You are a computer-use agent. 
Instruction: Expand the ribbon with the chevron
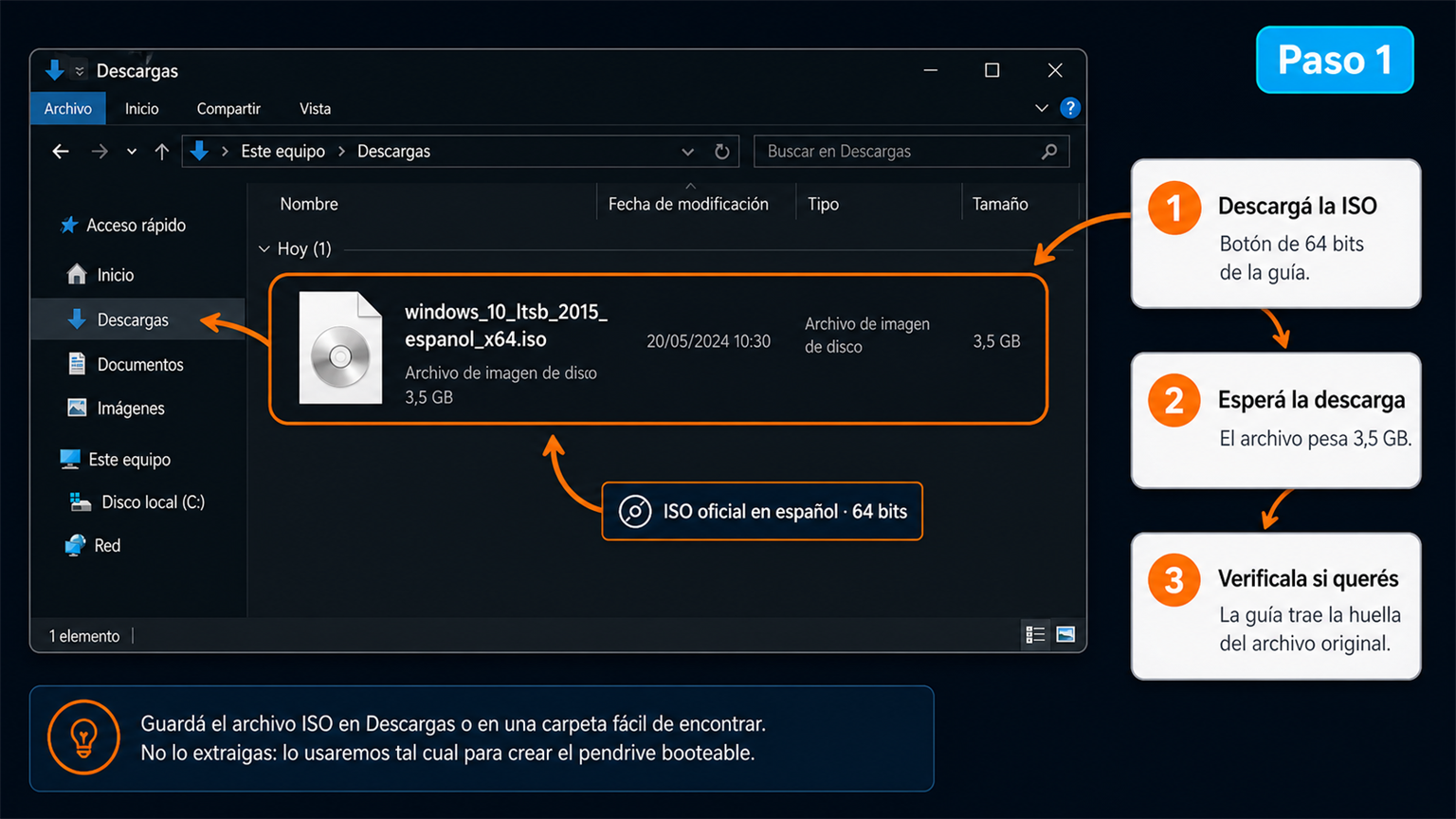(1042, 108)
